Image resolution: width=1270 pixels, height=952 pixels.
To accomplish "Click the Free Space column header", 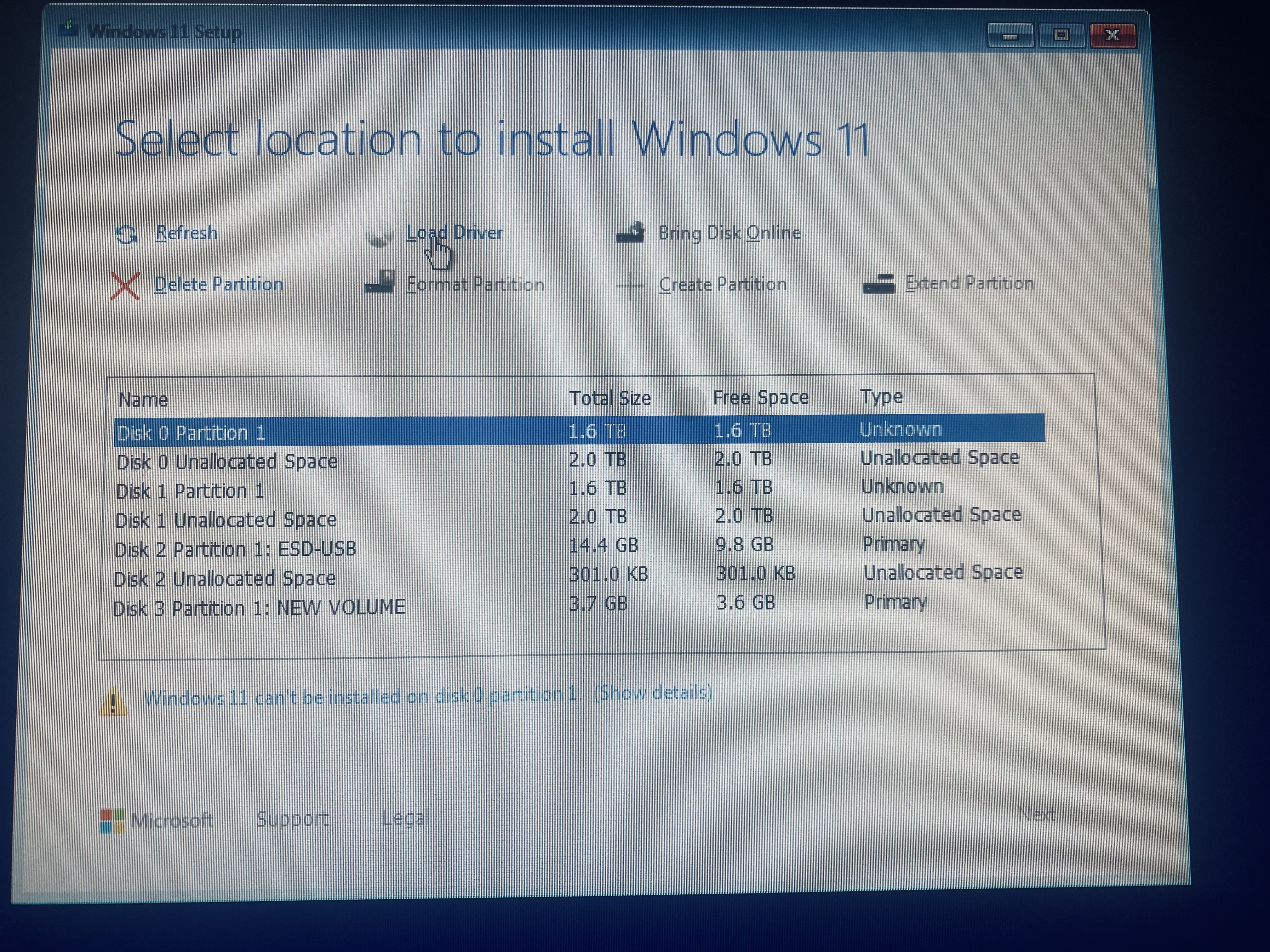I will 761,398.
